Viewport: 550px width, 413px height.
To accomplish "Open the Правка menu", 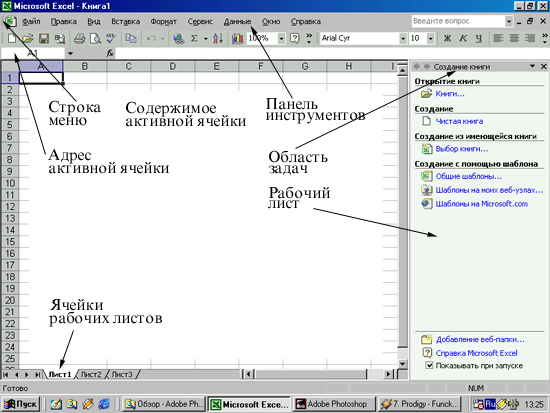I will (x=63, y=22).
